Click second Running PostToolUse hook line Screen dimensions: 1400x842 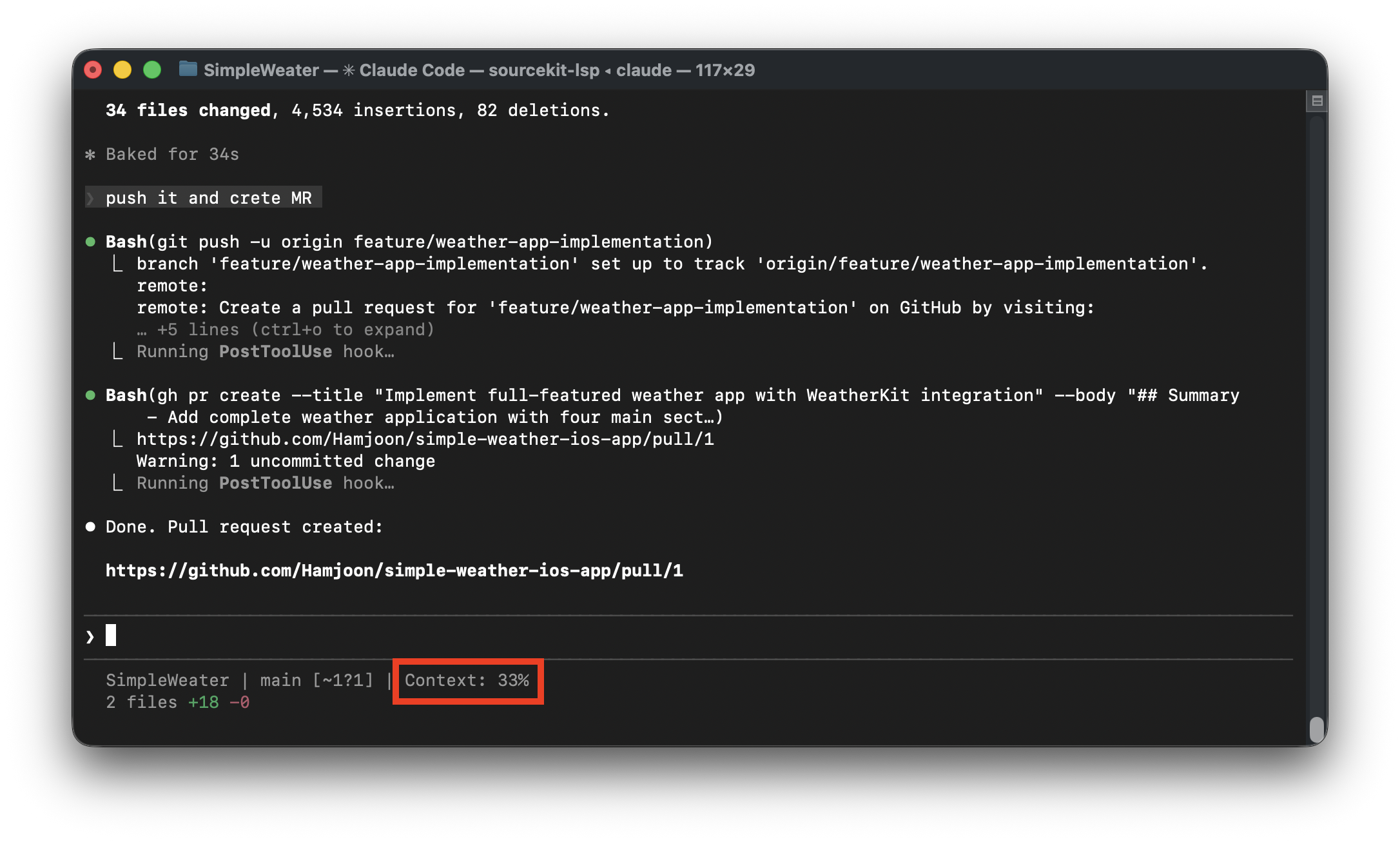click(x=265, y=483)
